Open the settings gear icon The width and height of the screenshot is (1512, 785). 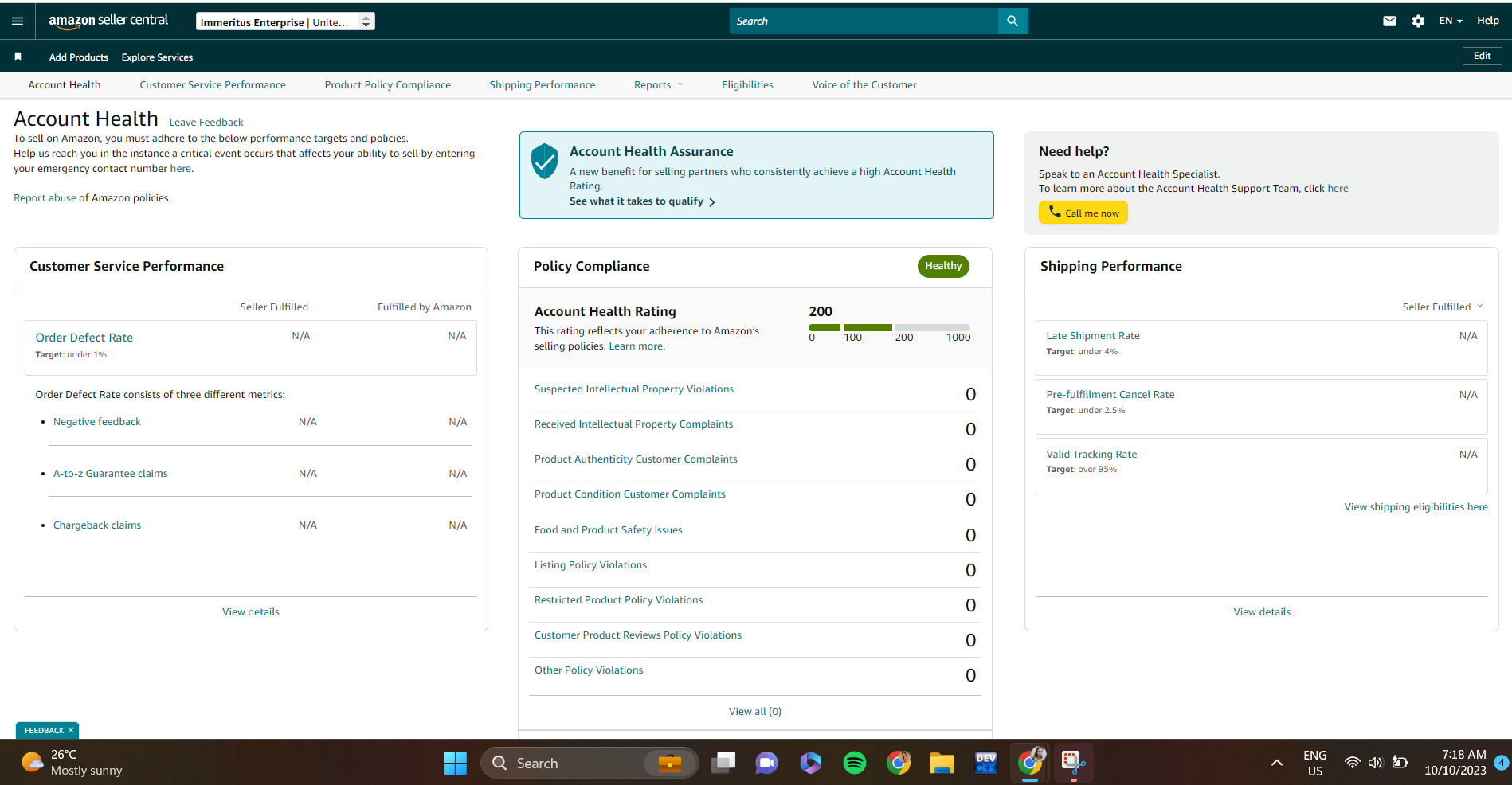click(x=1418, y=21)
